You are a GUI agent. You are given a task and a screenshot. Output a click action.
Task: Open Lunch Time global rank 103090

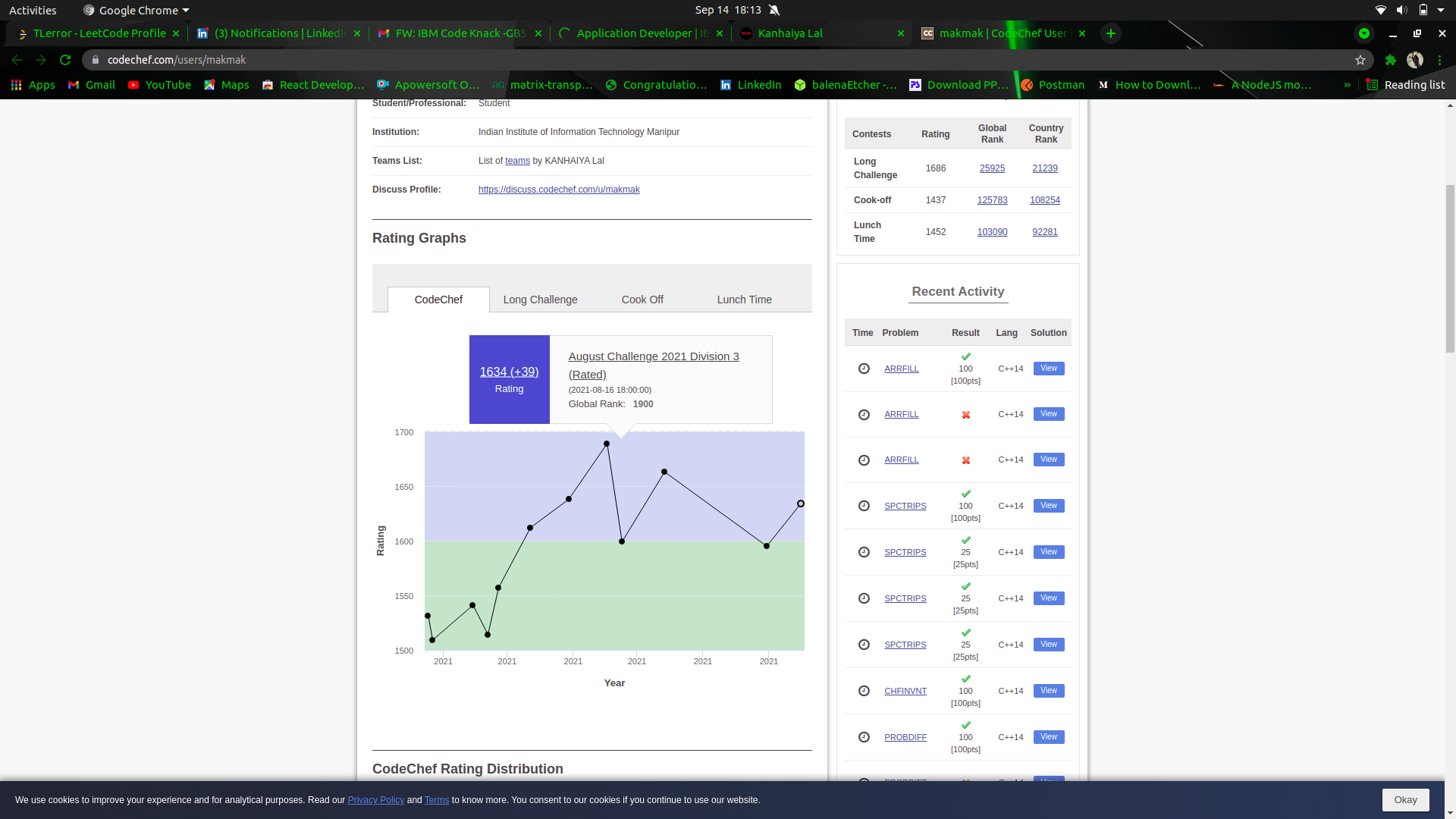[x=992, y=232]
